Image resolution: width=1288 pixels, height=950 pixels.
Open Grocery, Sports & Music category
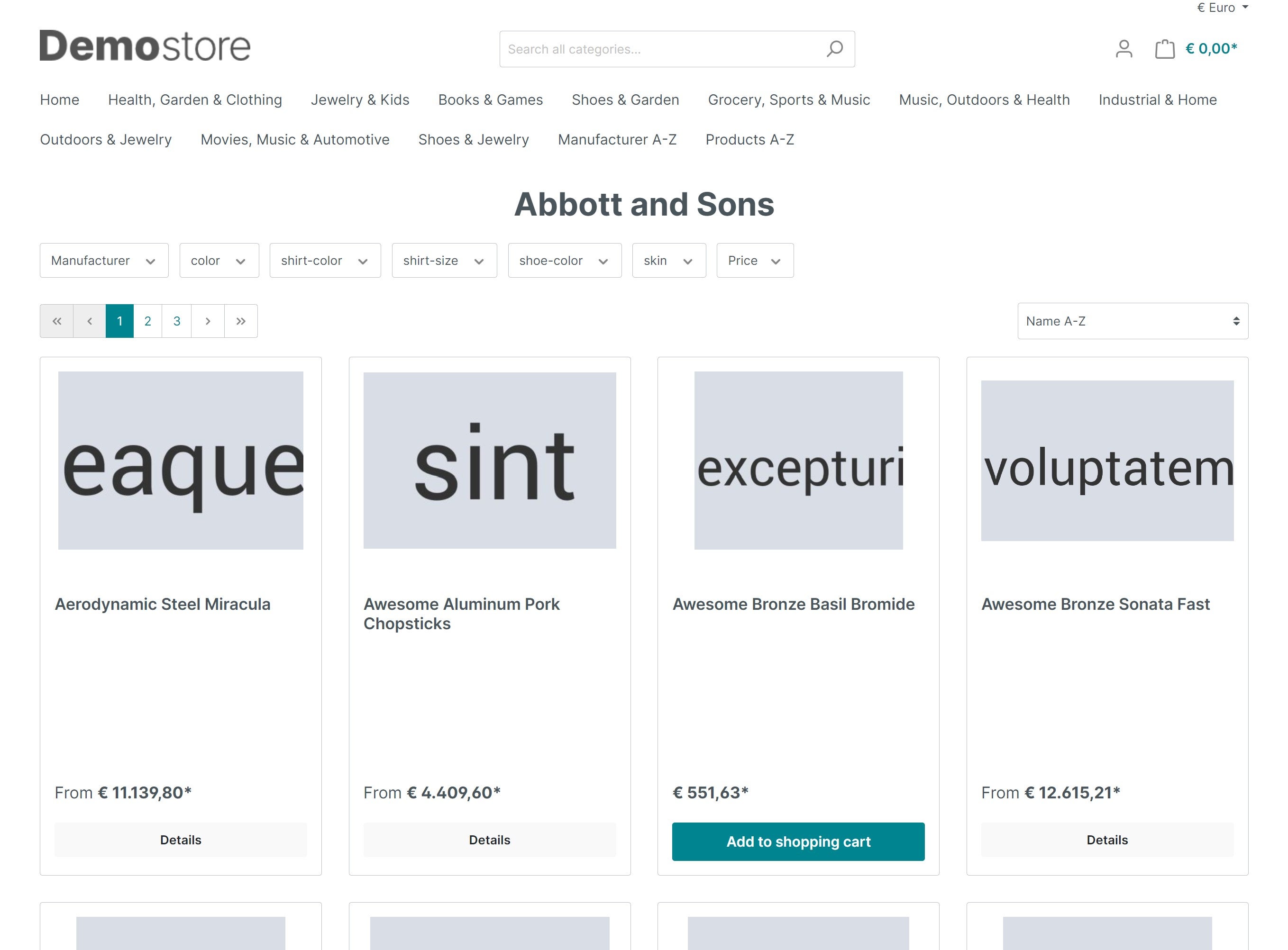click(x=789, y=100)
